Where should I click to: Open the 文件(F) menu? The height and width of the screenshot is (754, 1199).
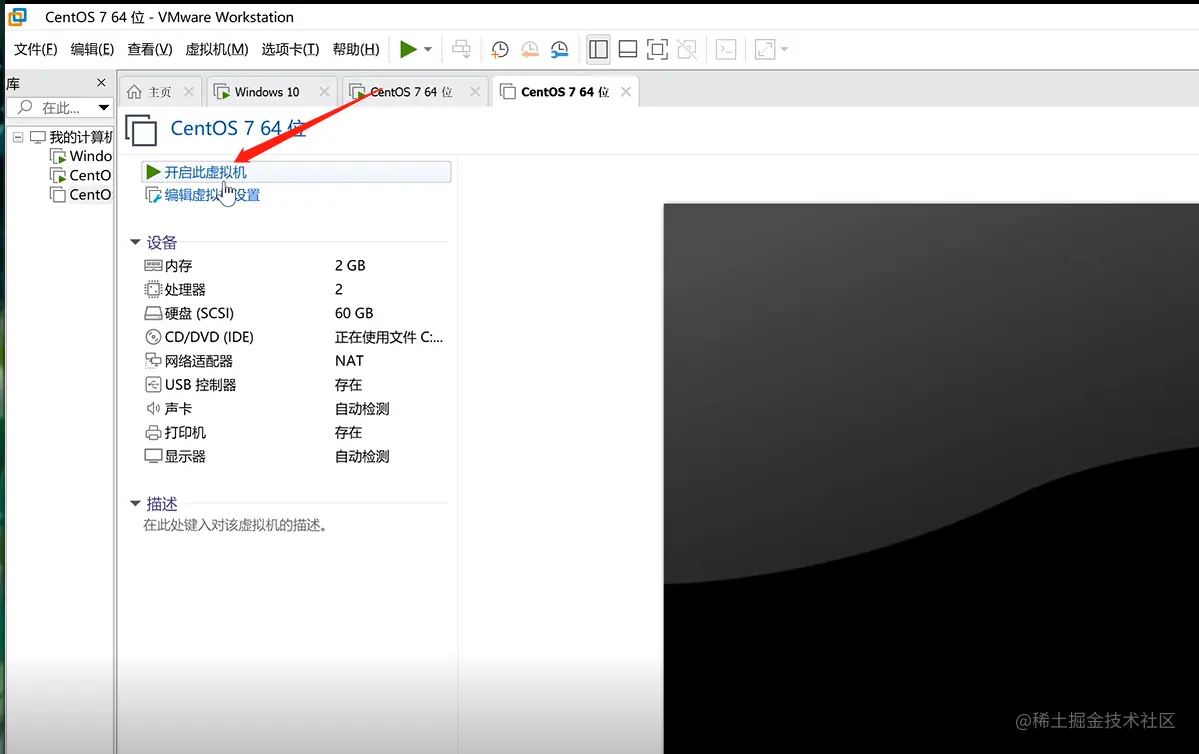pyautogui.click(x=36, y=50)
